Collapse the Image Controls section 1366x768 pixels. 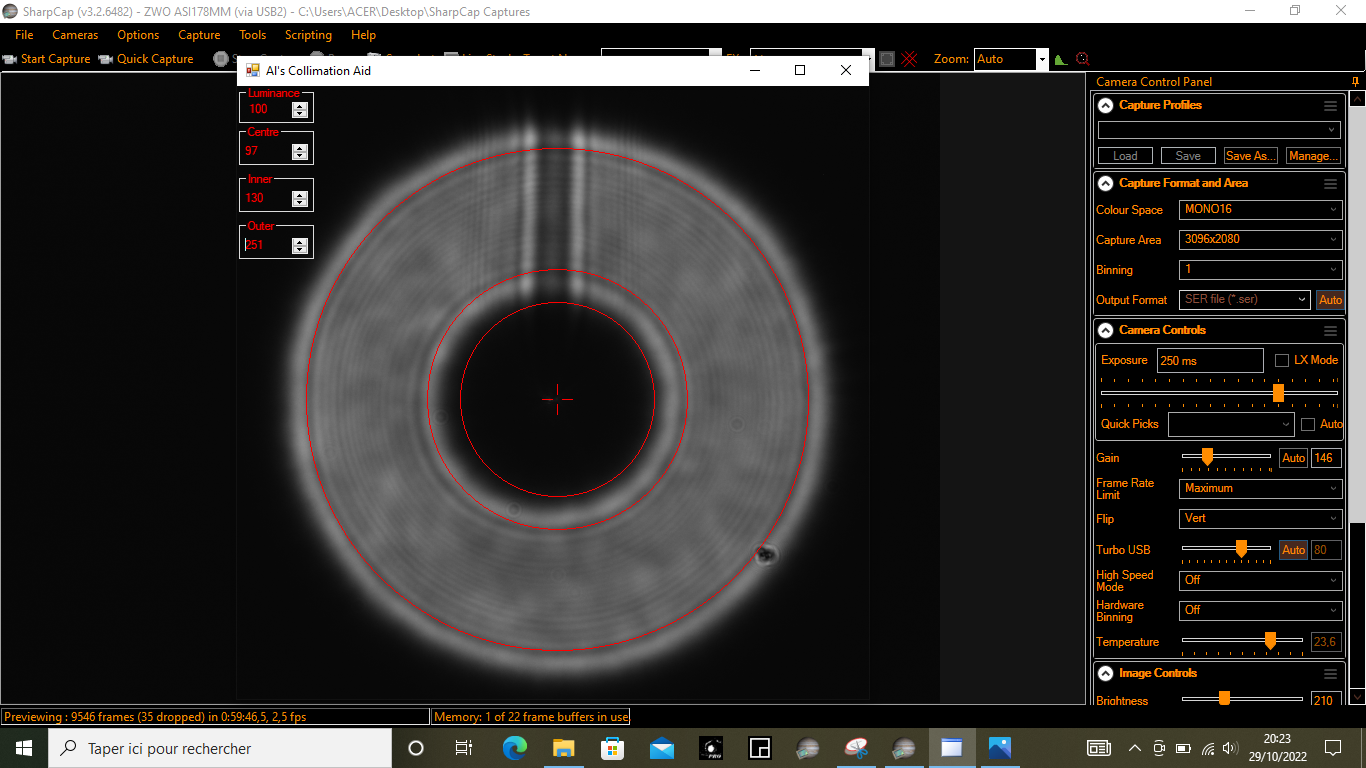click(1105, 674)
